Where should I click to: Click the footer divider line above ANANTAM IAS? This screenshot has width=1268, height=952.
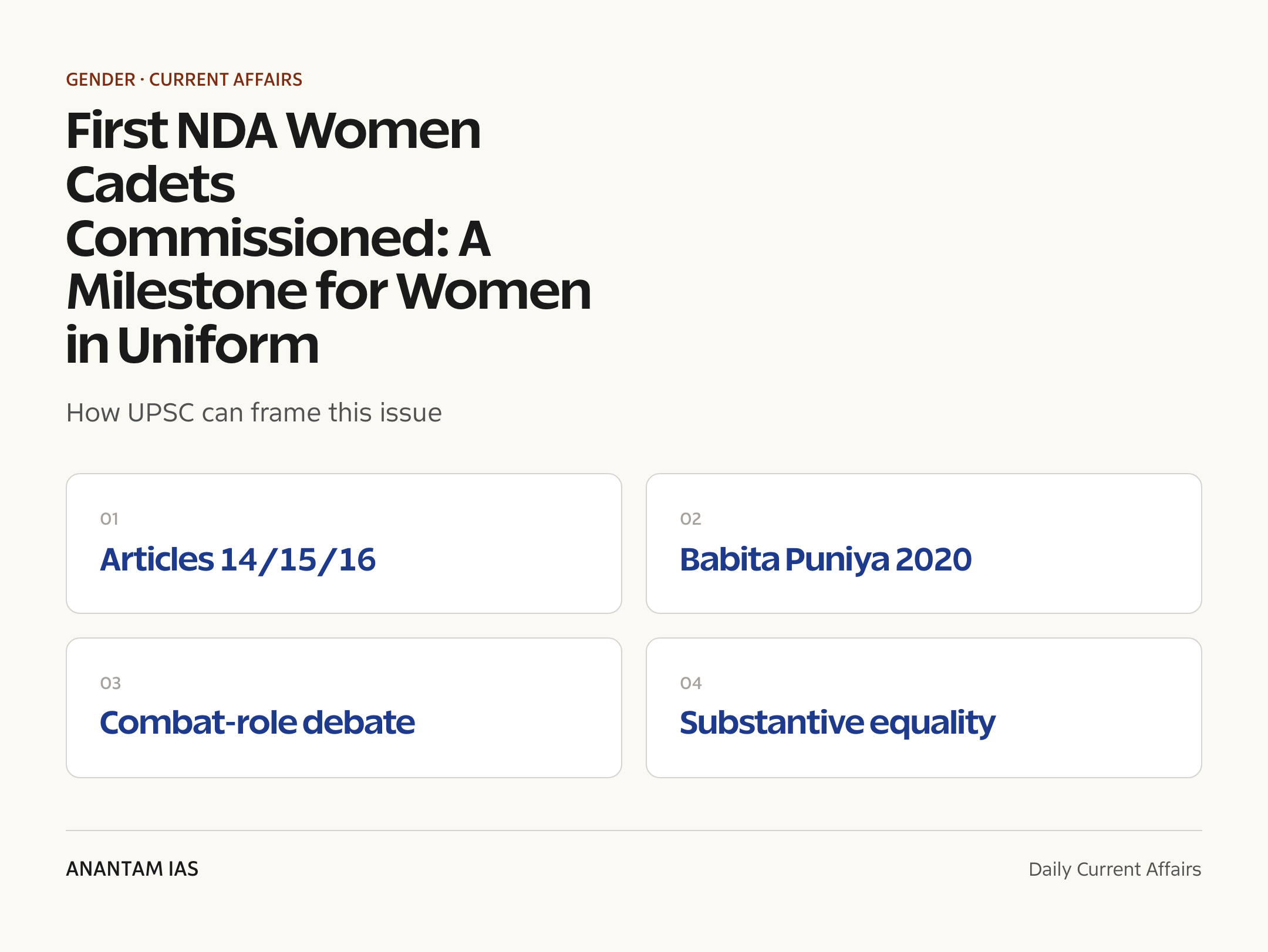634,831
